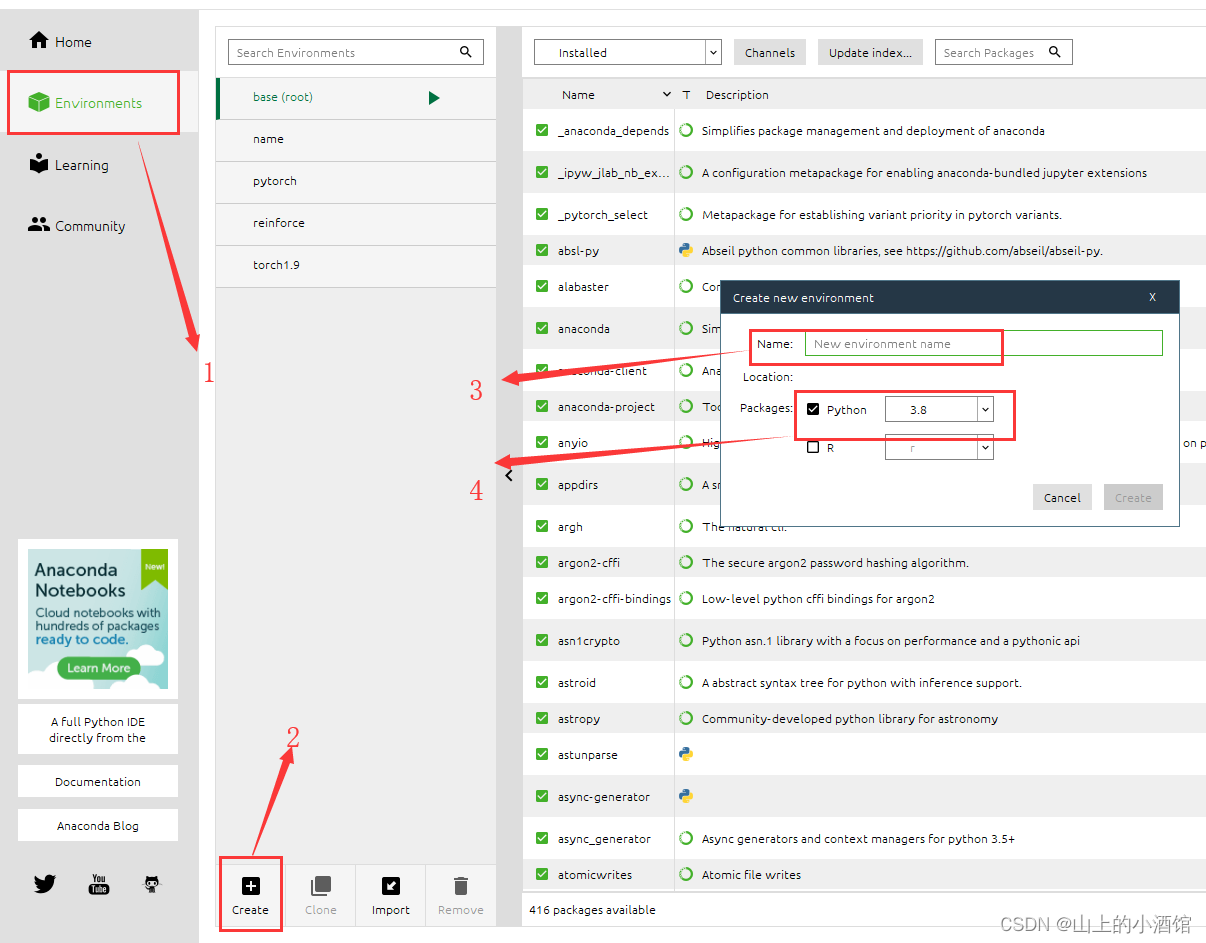The image size is (1206, 943).
Task: Open the Anaconda Blog link
Action: click(x=98, y=825)
